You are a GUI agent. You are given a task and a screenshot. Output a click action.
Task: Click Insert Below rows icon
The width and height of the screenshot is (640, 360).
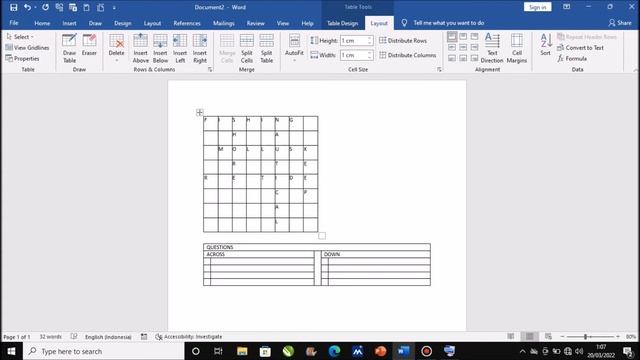click(x=160, y=48)
